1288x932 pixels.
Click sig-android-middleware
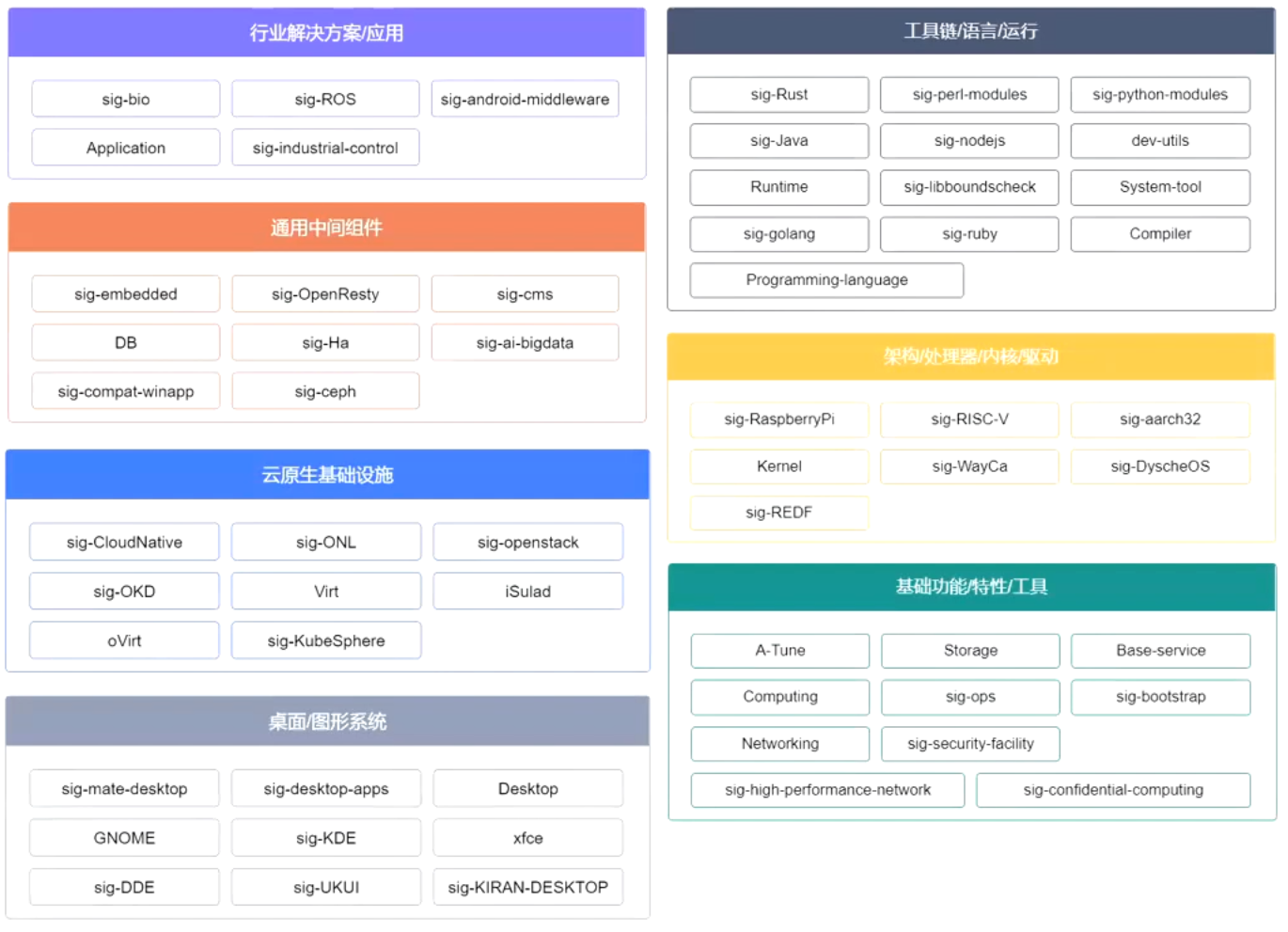(x=525, y=99)
